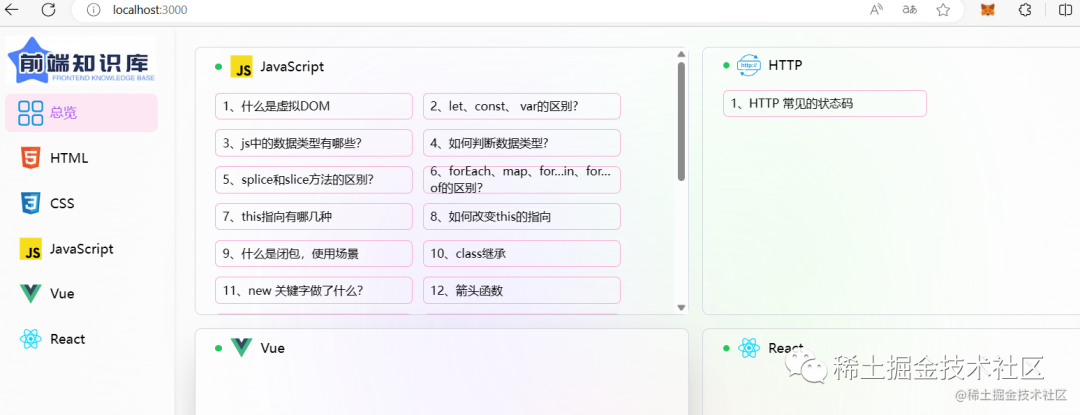Screen dimensions: 1080x415
Task: Click JavaScript card scrollbar up arrow
Action: click(681, 54)
